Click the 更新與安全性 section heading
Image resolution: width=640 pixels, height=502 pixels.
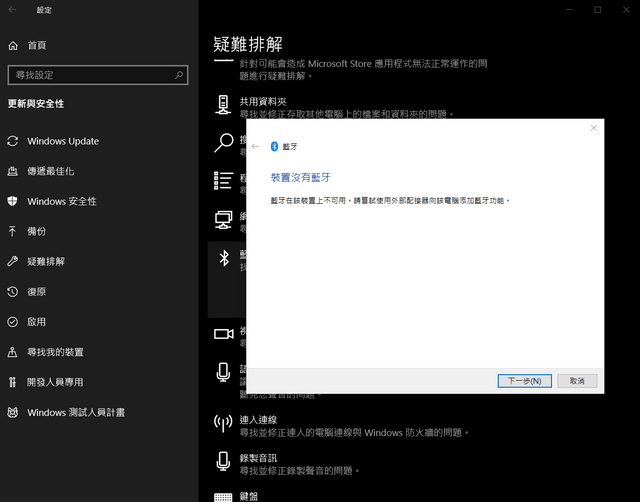36,104
